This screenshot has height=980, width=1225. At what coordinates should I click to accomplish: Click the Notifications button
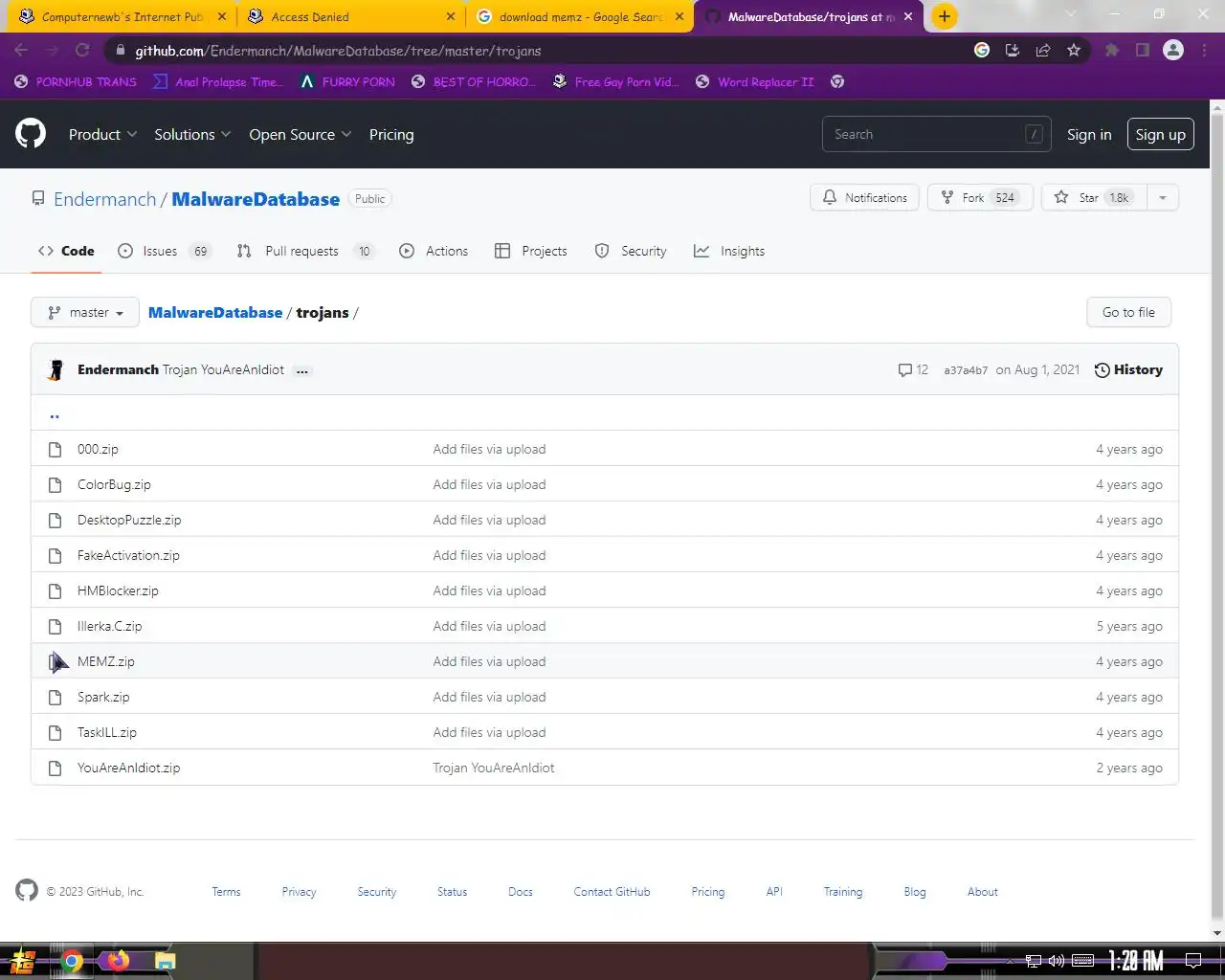[x=865, y=197]
